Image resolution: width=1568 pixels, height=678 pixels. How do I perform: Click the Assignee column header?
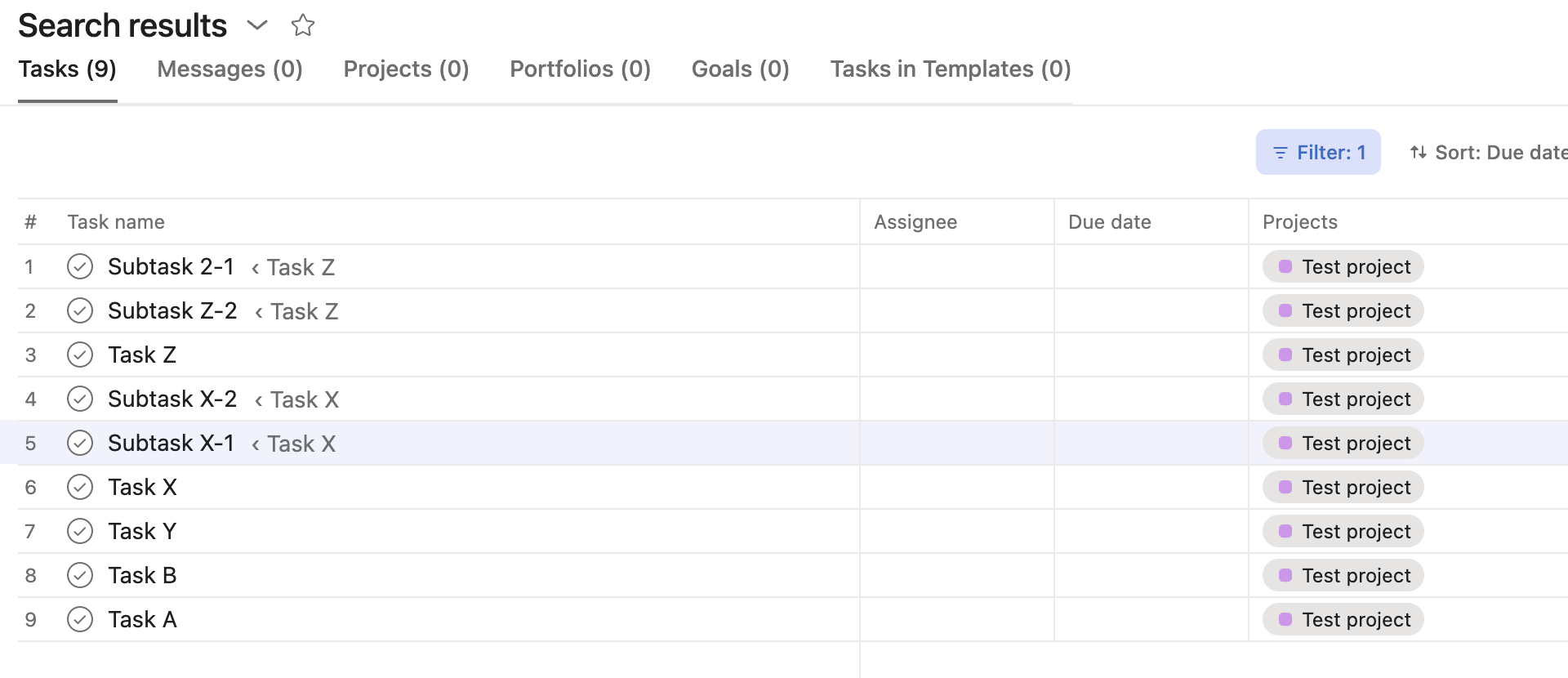click(915, 222)
